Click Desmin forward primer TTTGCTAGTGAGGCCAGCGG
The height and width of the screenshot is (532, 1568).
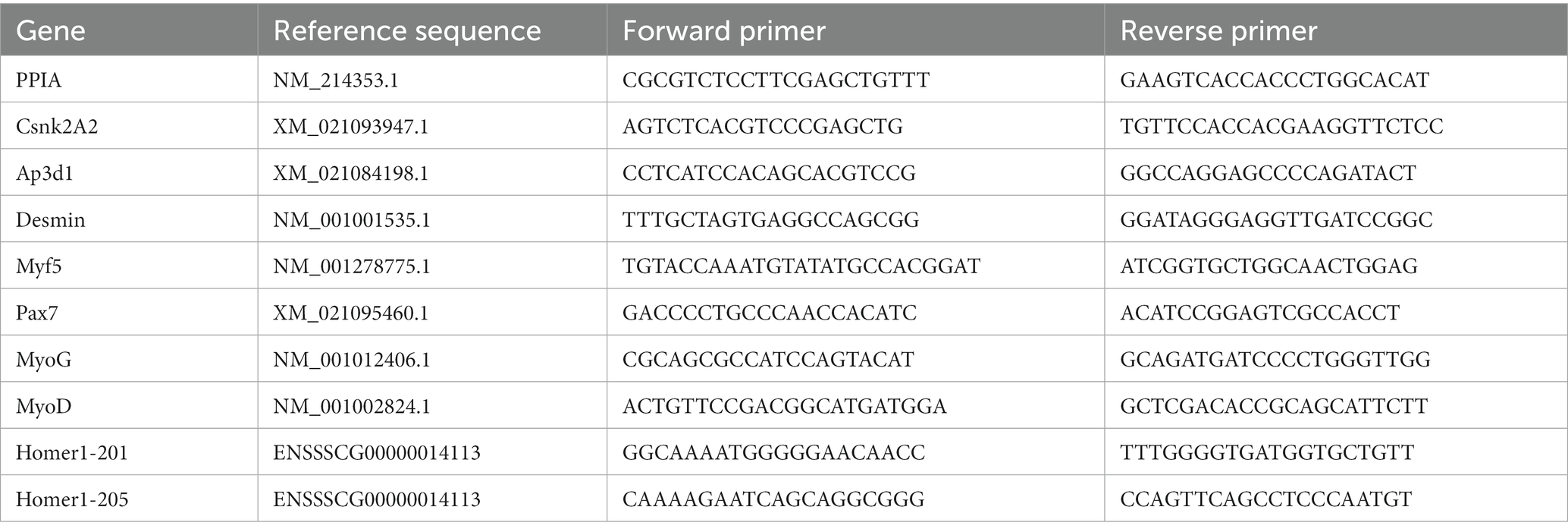[x=770, y=220]
